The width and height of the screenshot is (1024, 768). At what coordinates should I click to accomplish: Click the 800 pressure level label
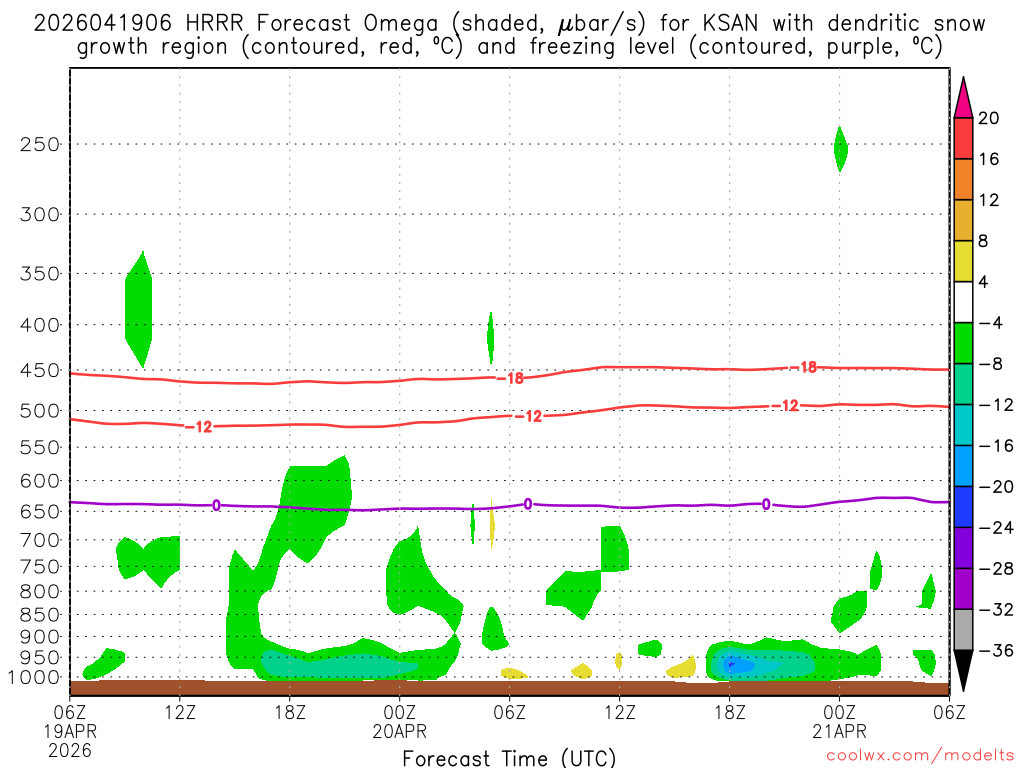(x=40, y=592)
